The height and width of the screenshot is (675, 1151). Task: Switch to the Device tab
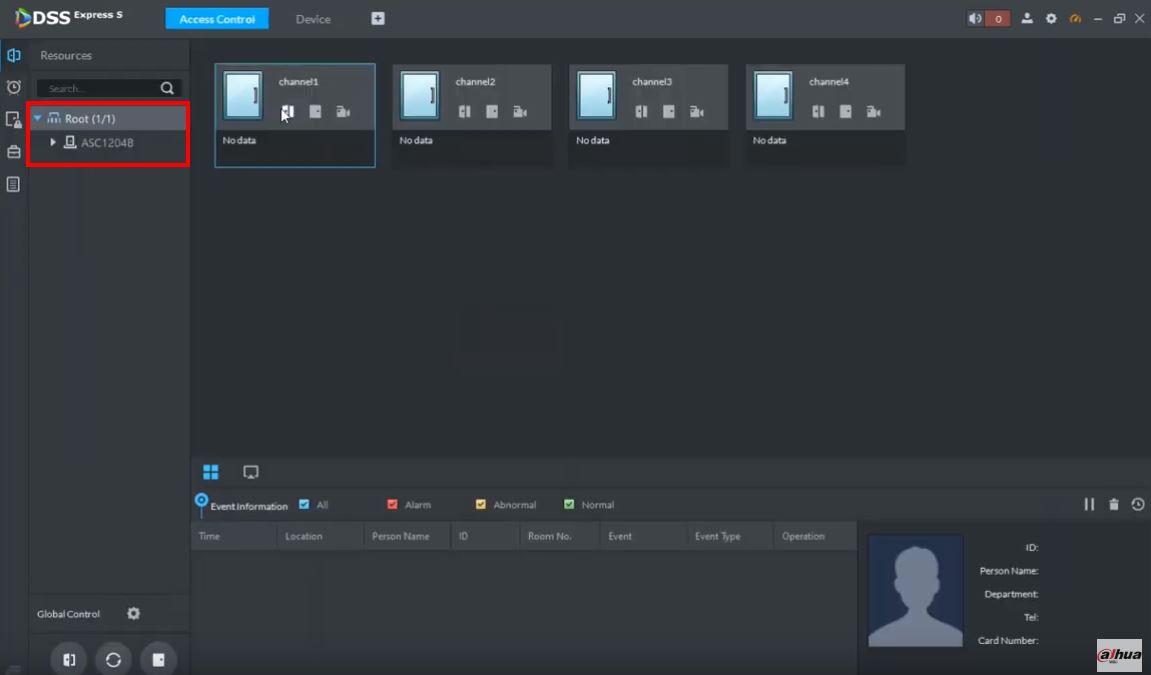tap(313, 19)
